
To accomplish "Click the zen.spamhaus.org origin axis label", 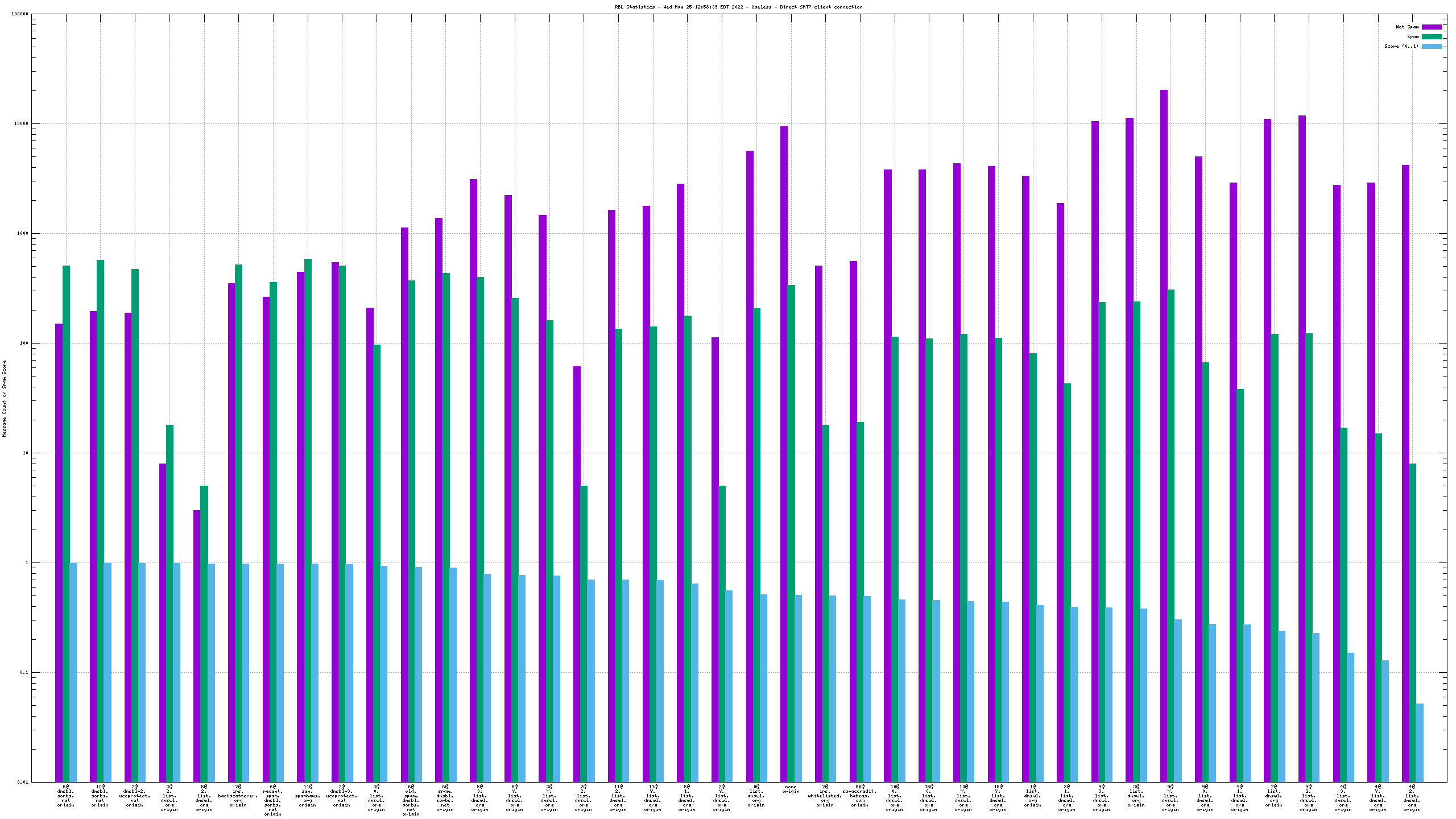I will 307,796.
